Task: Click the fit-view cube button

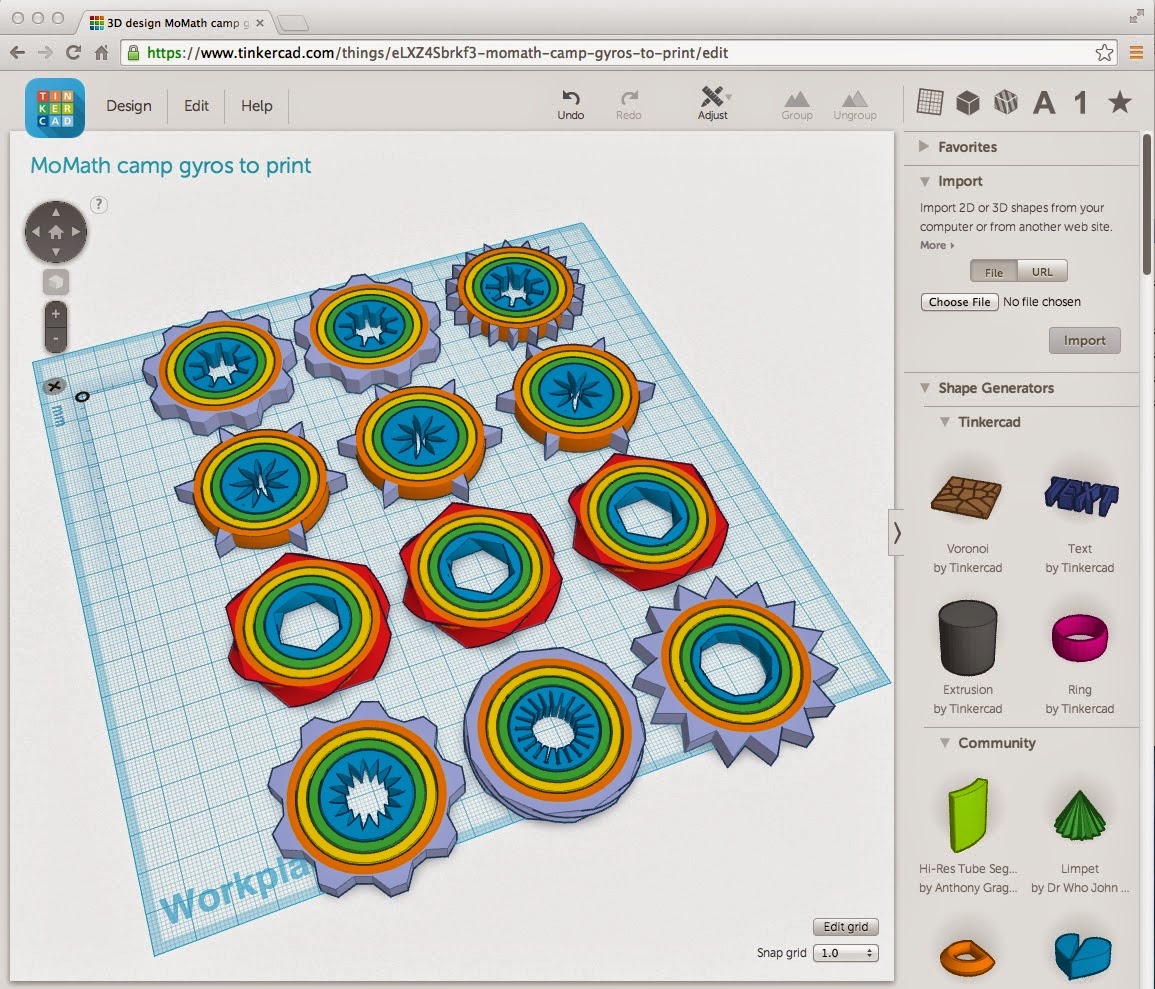Action: [x=56, y=281]
